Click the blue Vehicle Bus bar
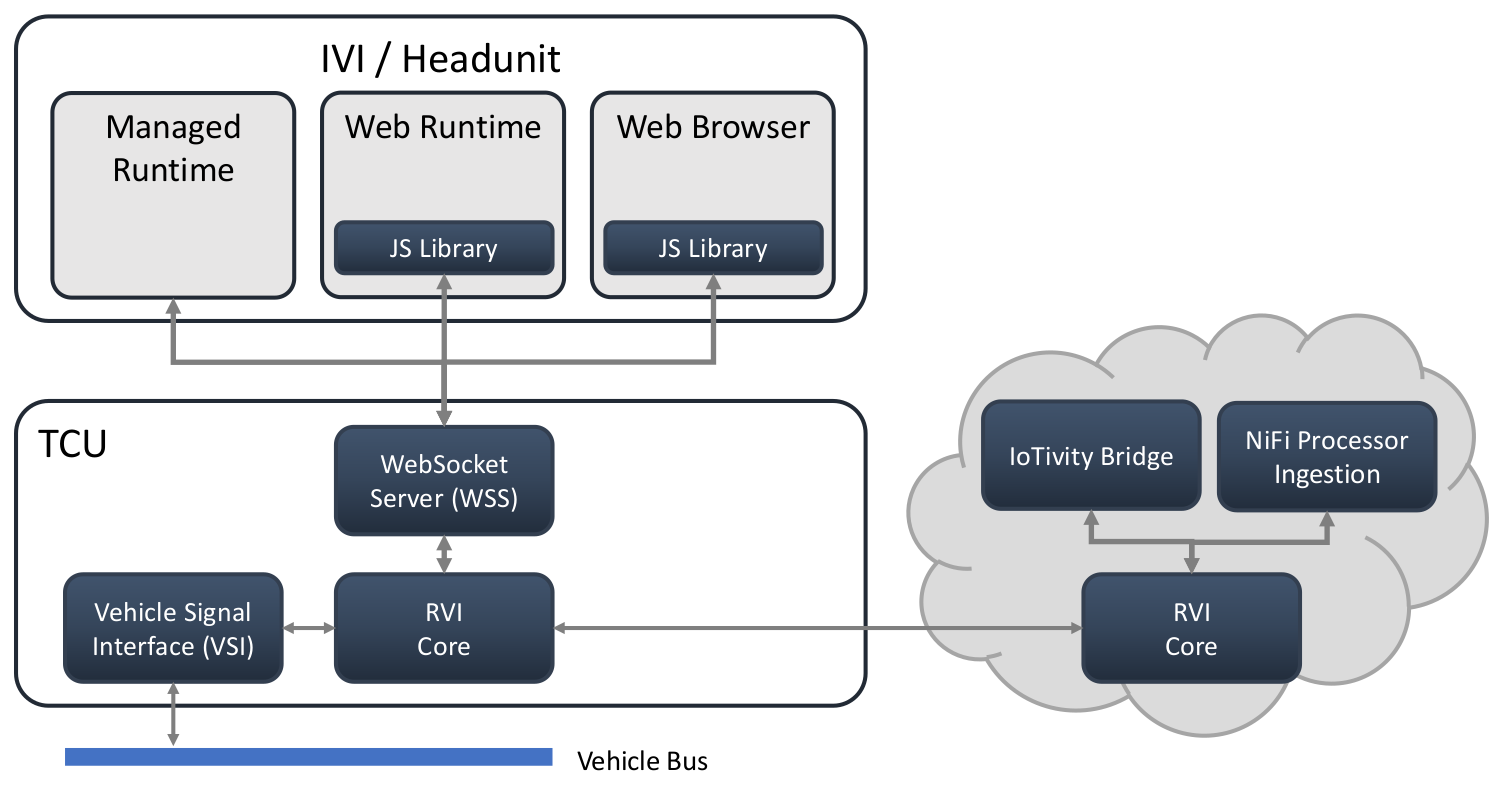The image size is (1508, 789). tap(308, 757)
